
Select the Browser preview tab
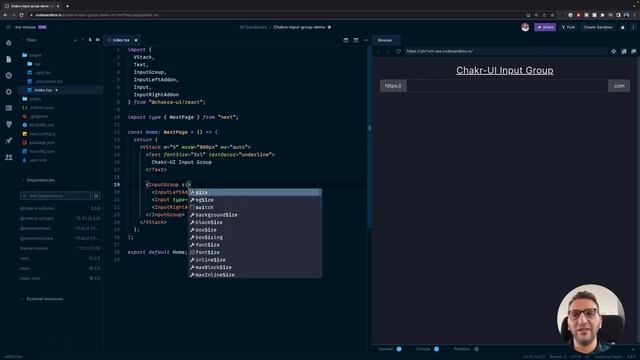click(385, 40)
